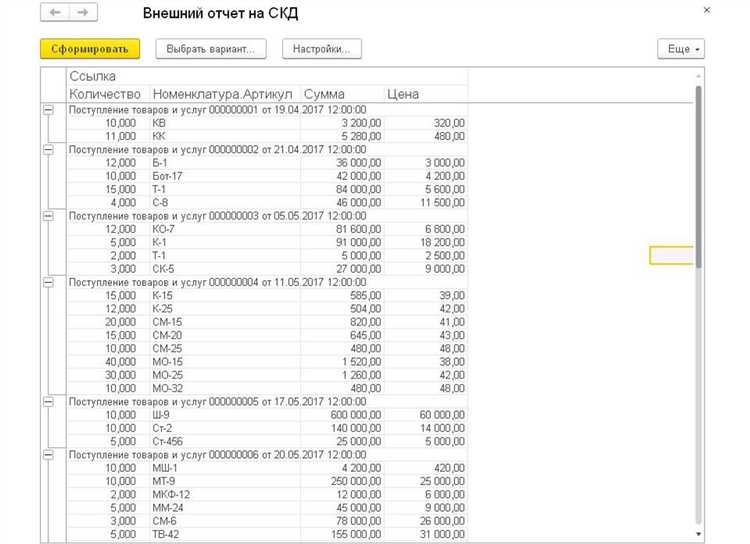Click the forward navigation arrow
This screenshot has height=544, width=750.
click(83, 12)
